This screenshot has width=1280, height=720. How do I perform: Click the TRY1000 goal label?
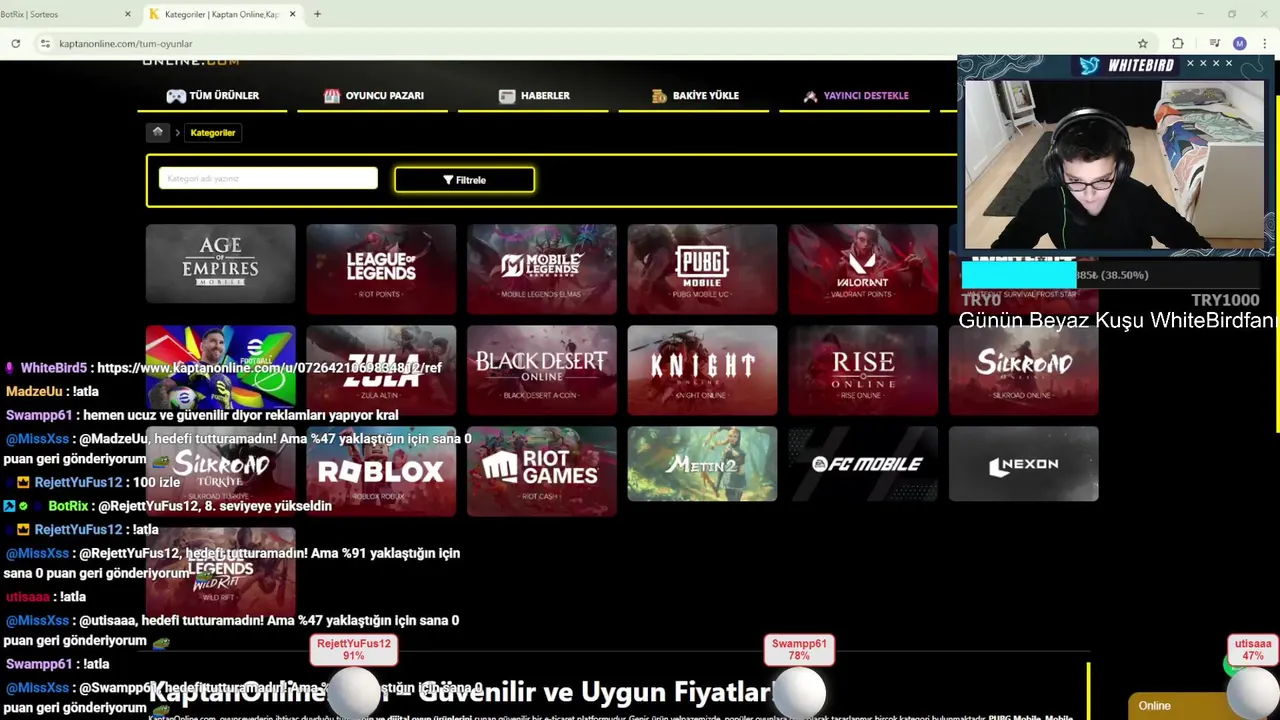coord(1225,300)
